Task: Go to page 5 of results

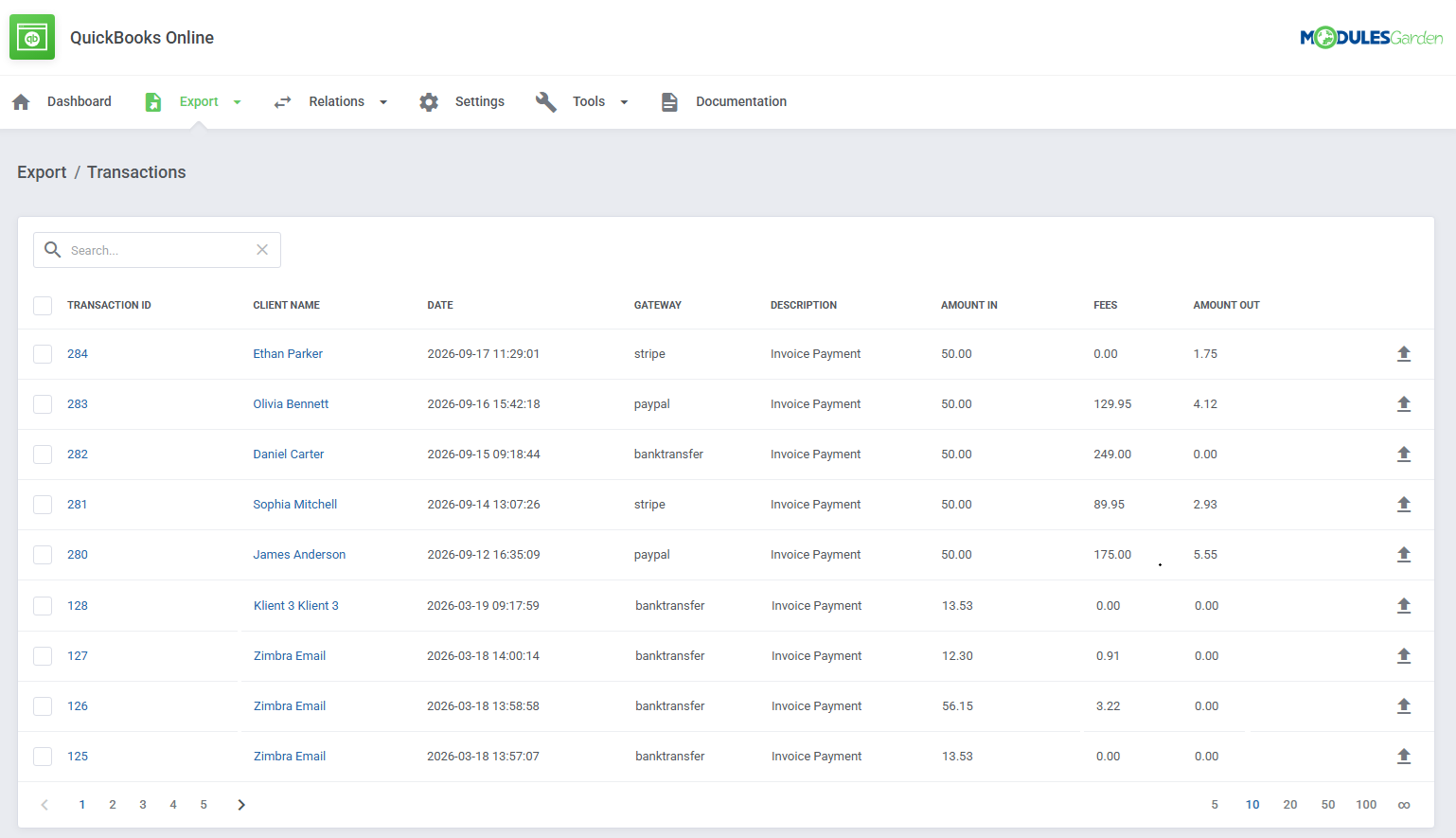Action: tap(204, 805)
